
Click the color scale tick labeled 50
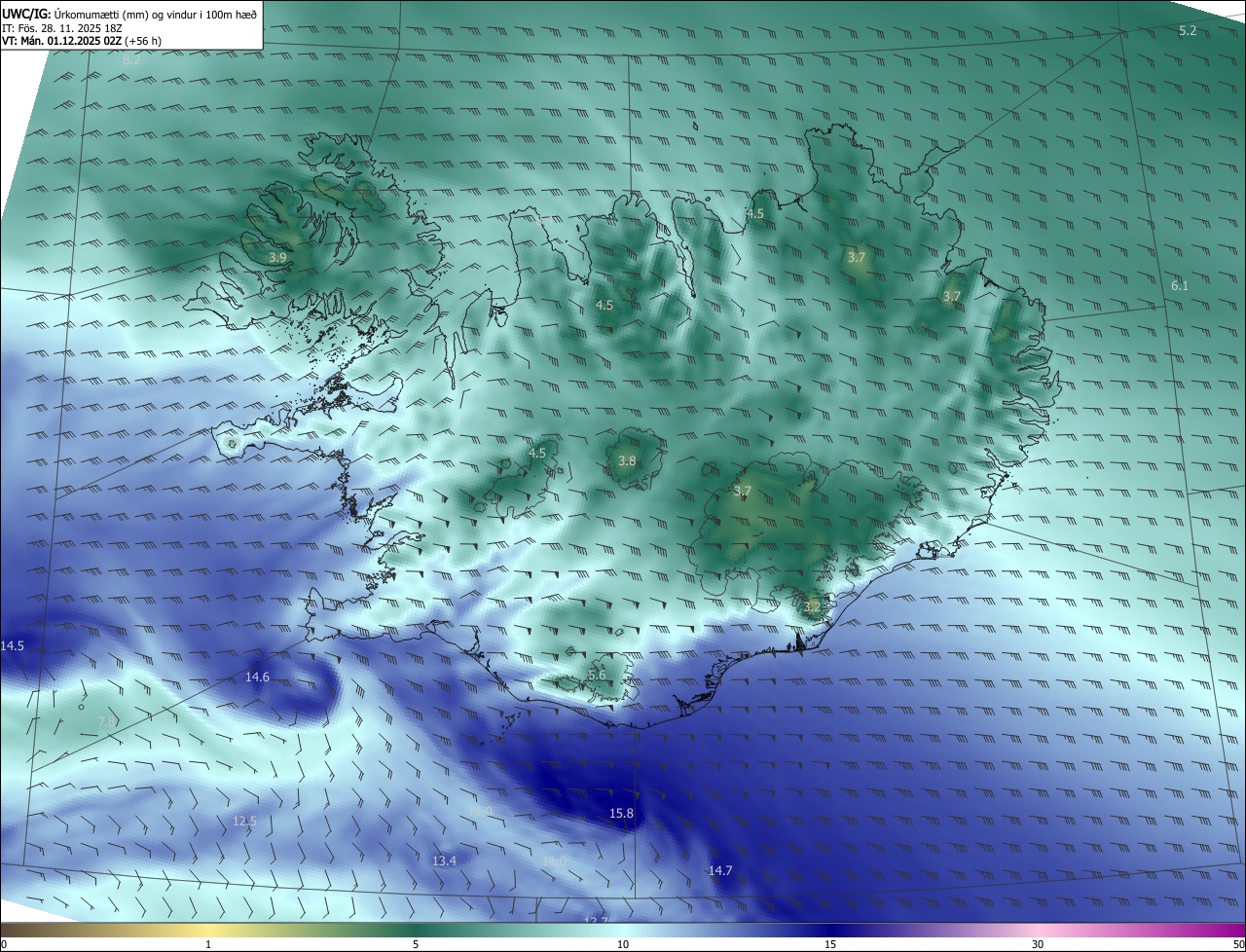point(1238,944)
